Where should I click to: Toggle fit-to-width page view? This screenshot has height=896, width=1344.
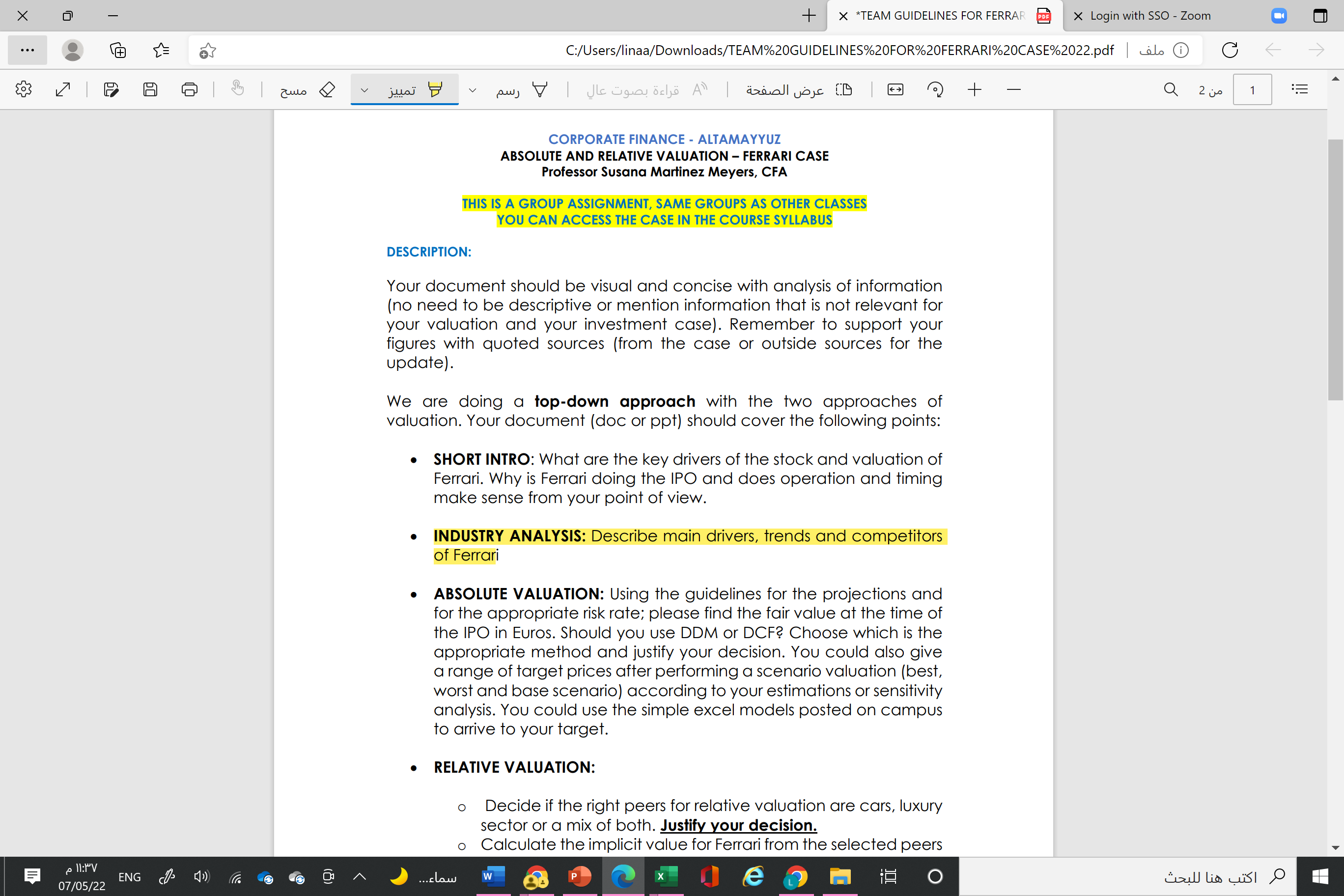tap(896, 89)
